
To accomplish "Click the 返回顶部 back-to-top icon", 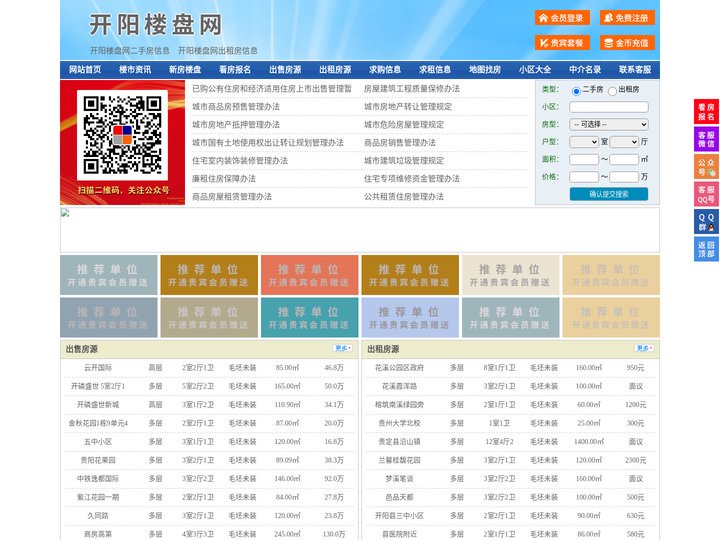I will point(706,249).
